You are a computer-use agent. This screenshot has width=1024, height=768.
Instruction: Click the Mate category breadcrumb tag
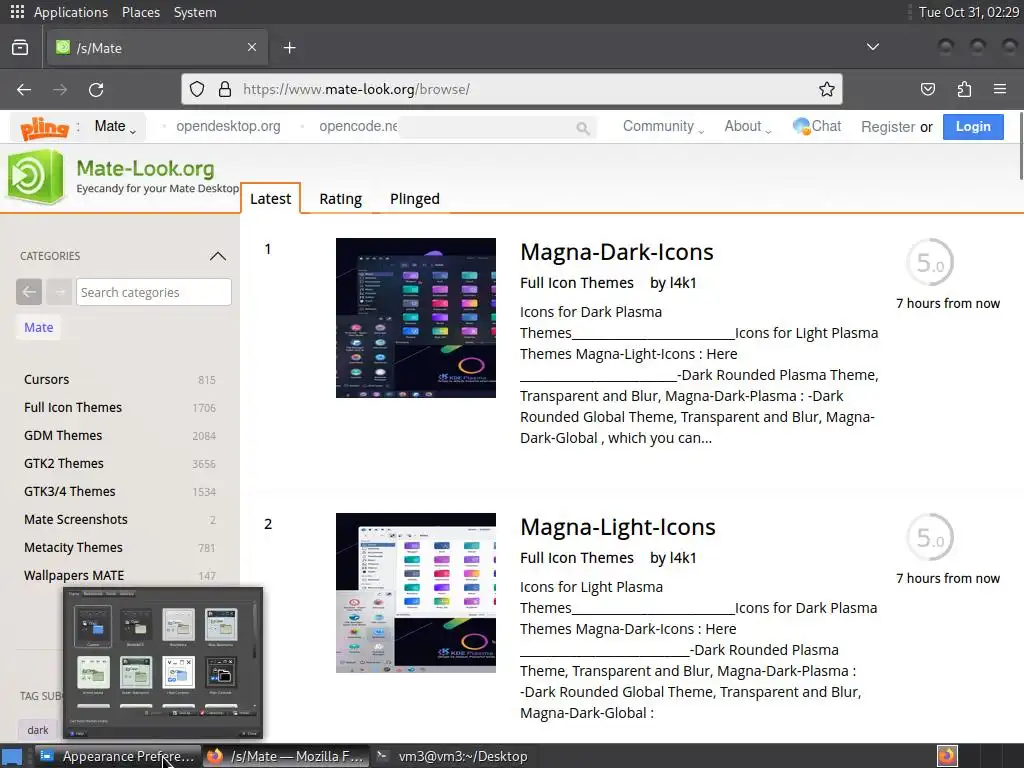click(39, 327)
